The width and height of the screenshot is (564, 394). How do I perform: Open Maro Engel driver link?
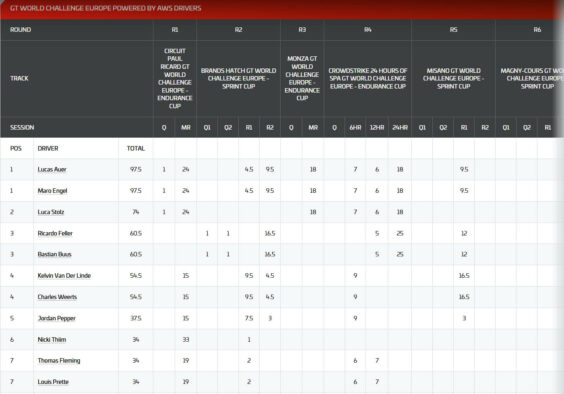tap(52, 191)
